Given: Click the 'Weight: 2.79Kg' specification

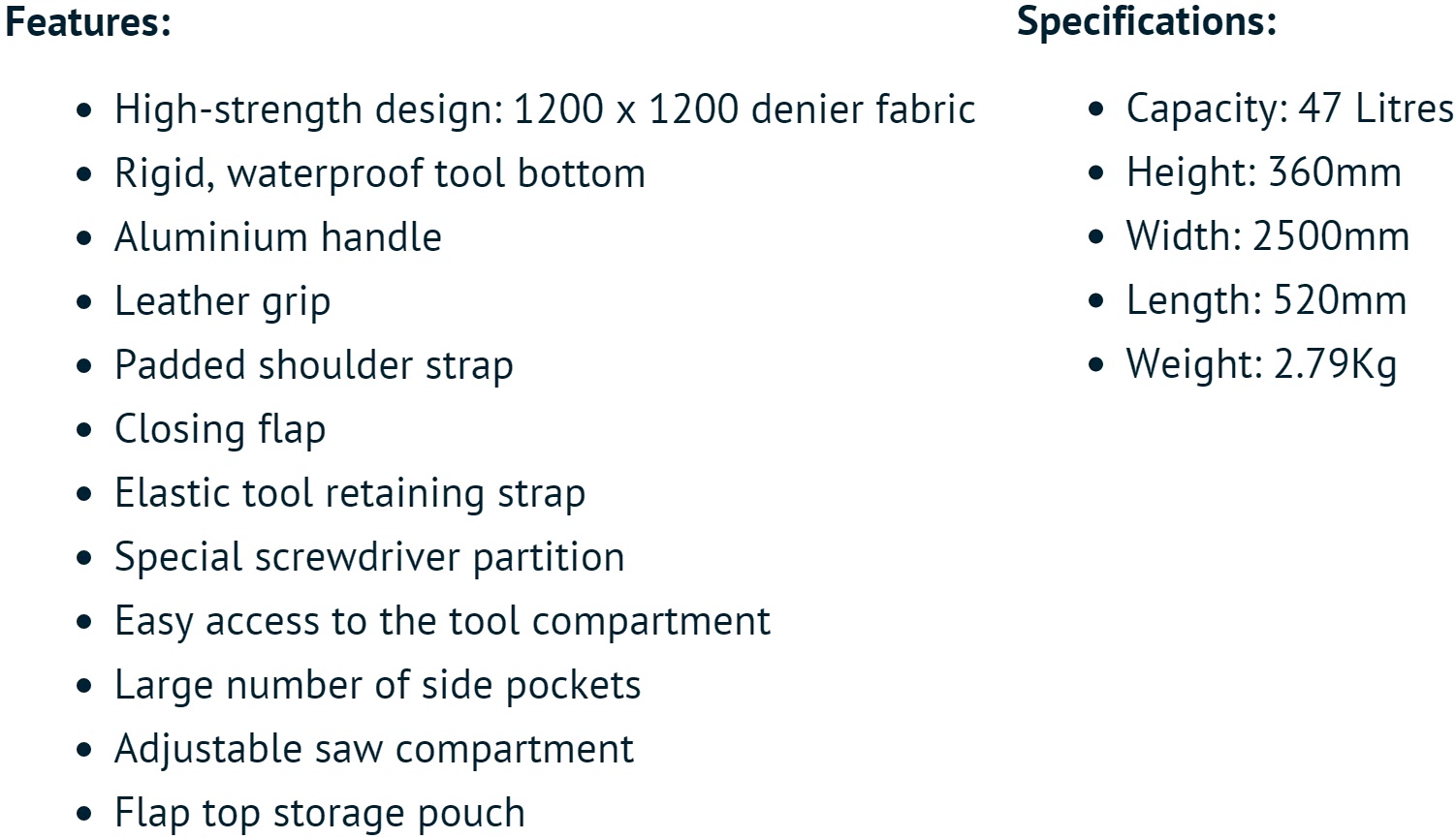Looking at the screenshot, I should coord(1260,365).
